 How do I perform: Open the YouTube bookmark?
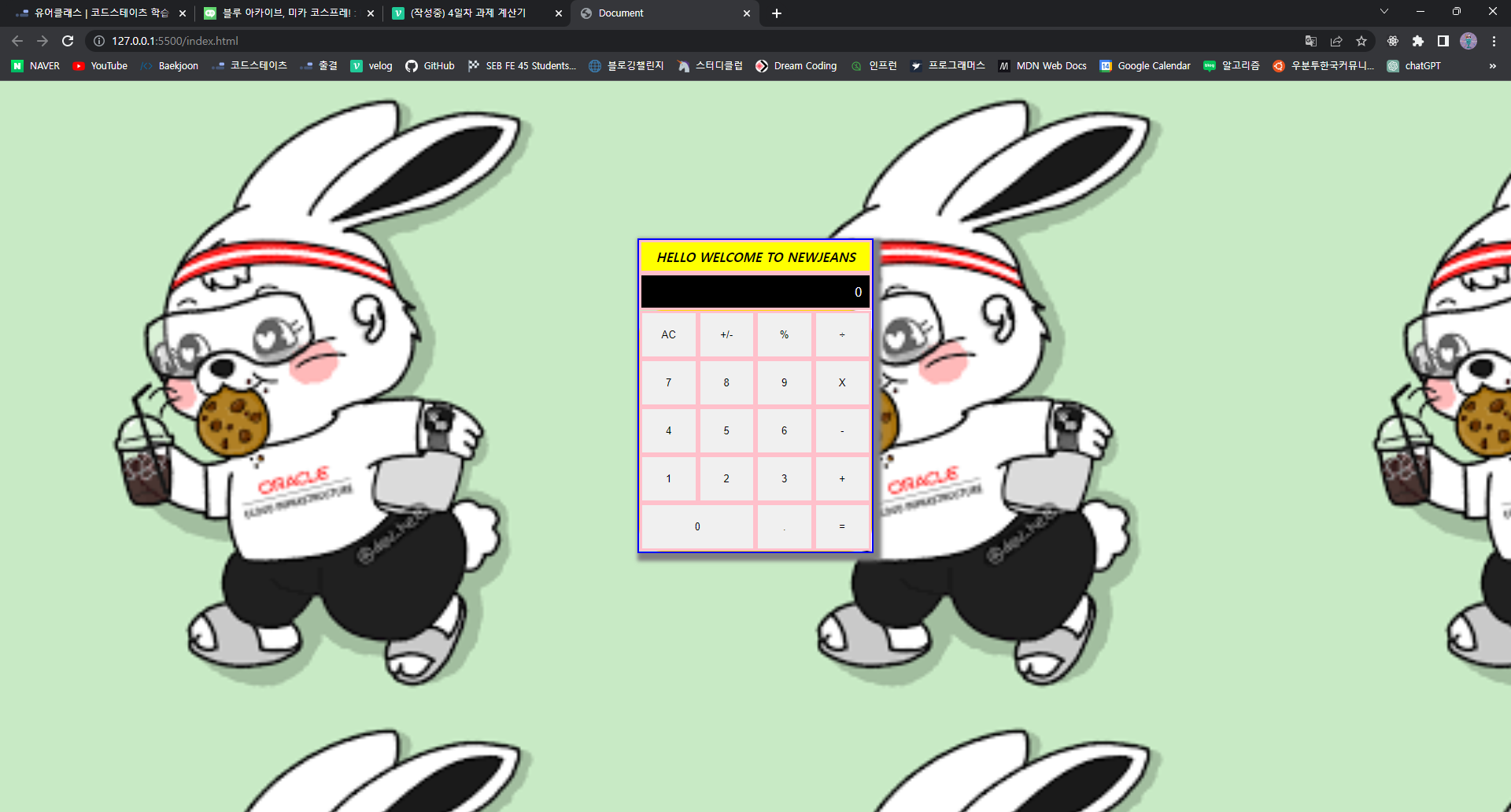tap(100, 66)
